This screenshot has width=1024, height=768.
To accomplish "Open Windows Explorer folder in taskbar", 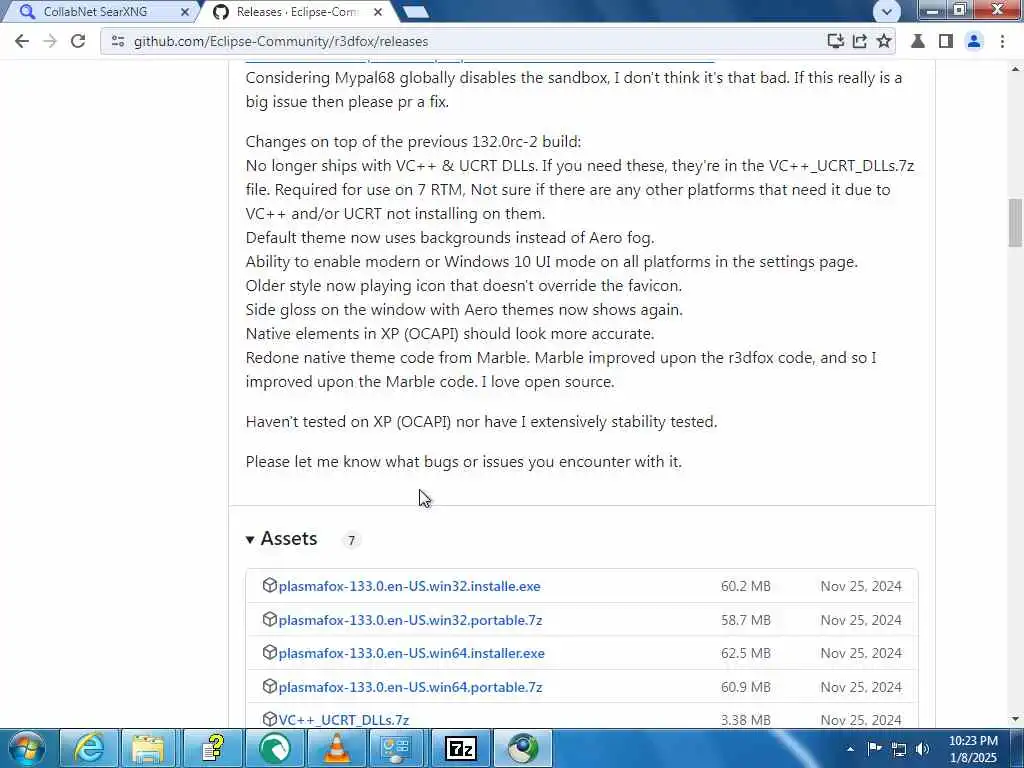I will [148, 748].
